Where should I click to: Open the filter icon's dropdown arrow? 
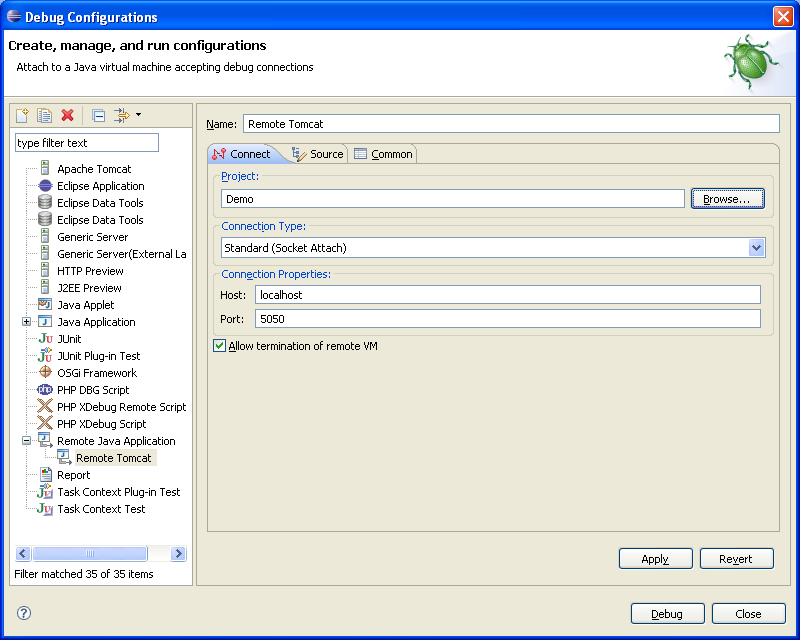click(138, 115)
